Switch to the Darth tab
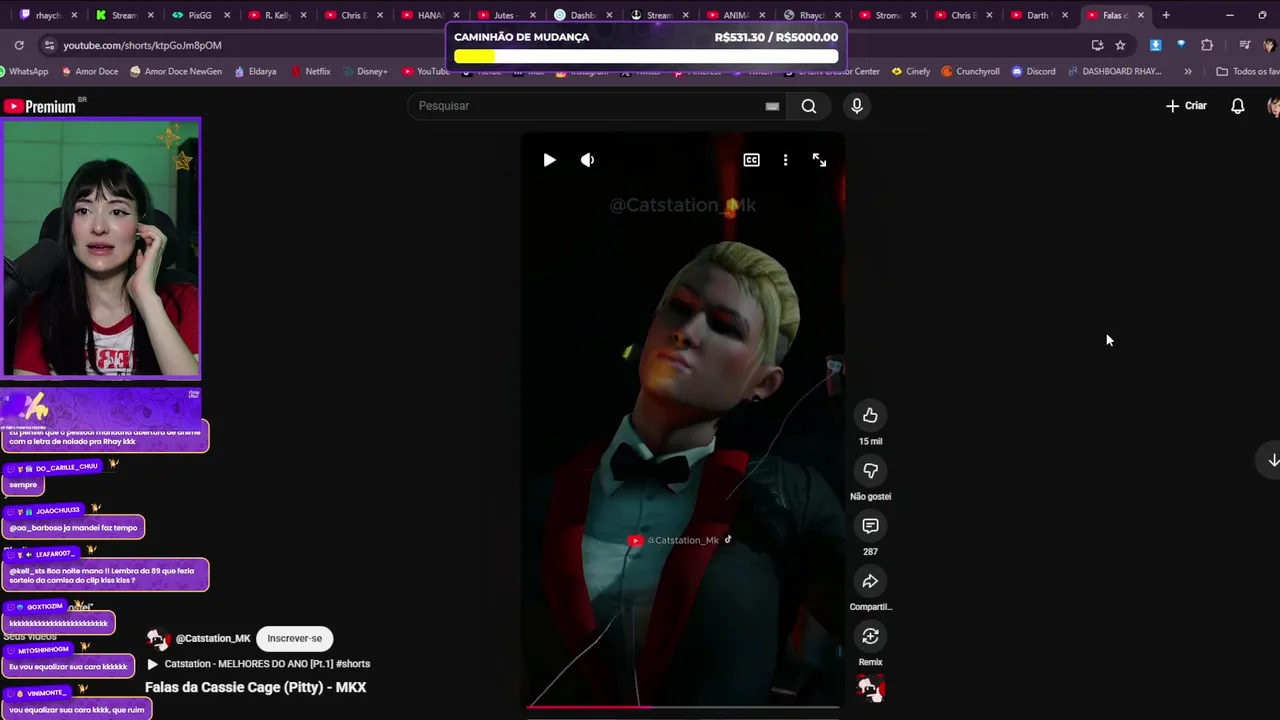1280x720 pixels. [x=1040, y=15]
